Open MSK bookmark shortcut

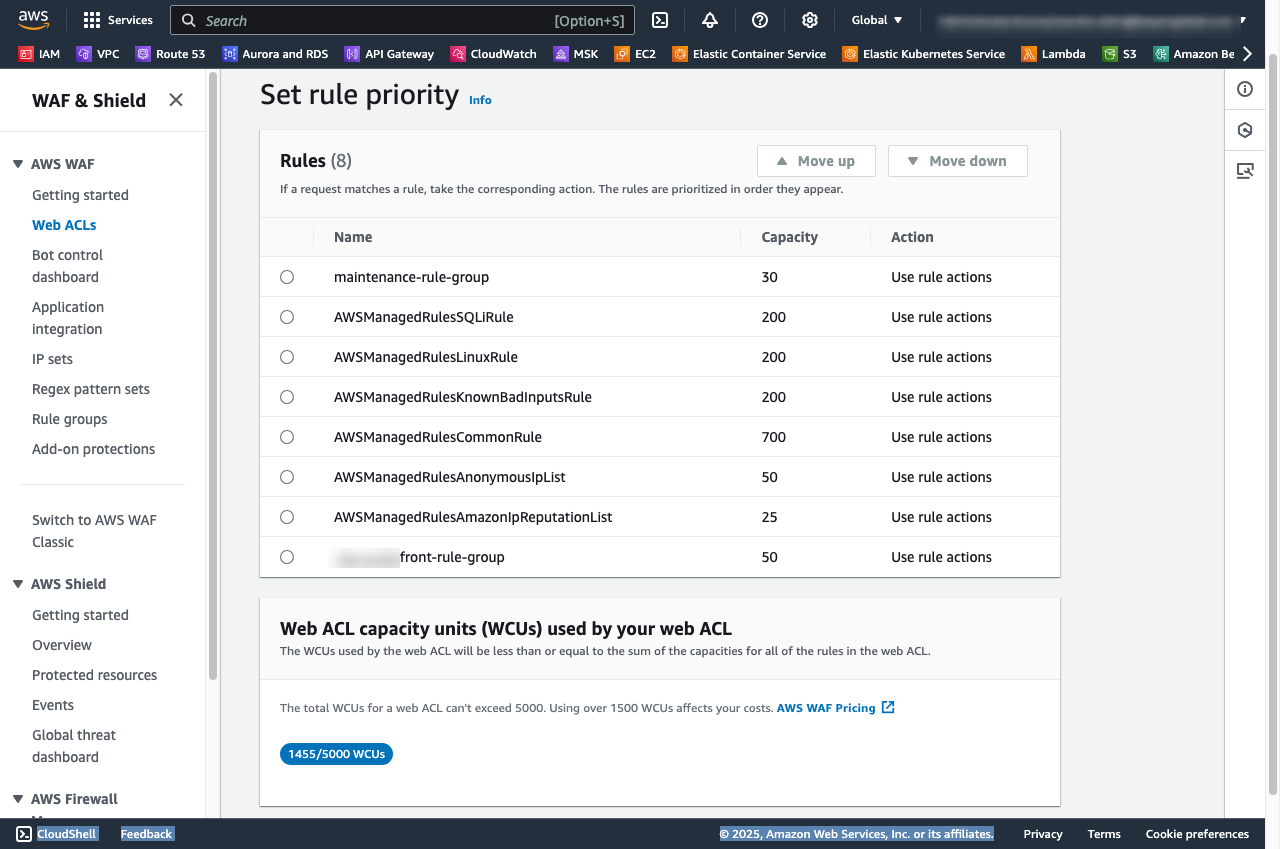(x=576, y=54)
